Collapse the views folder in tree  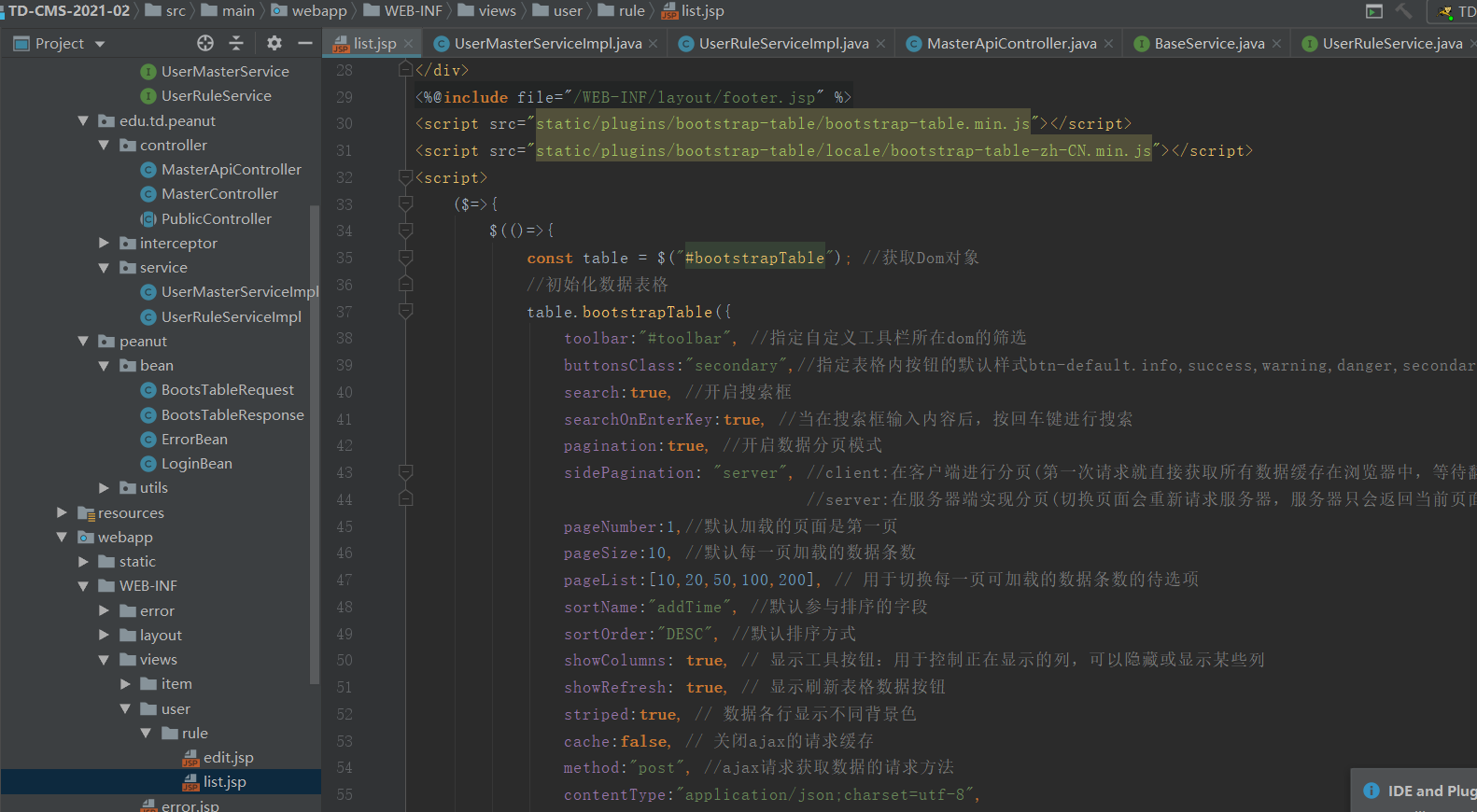[104, 659]
